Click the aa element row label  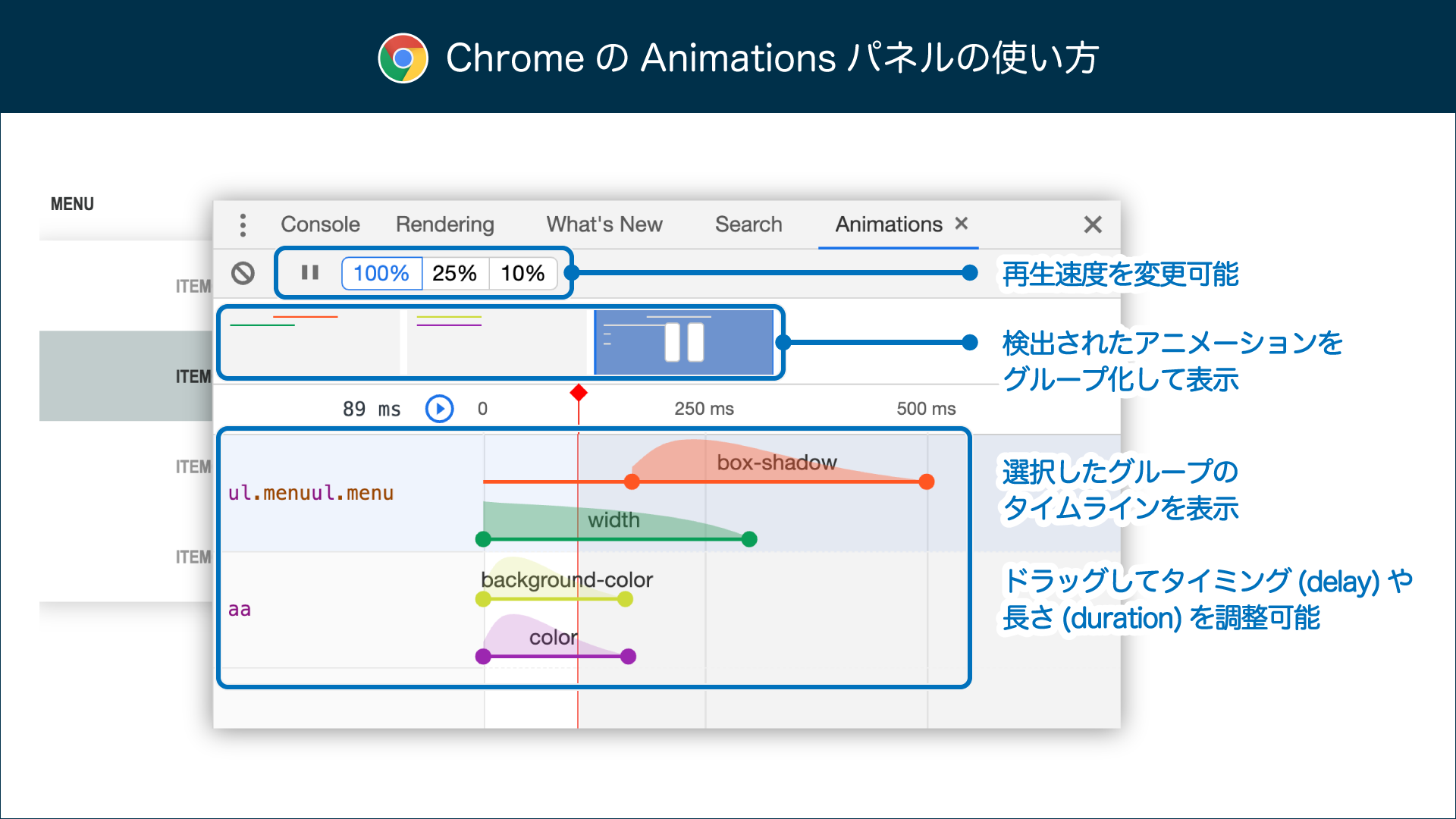tap(240, 610)
